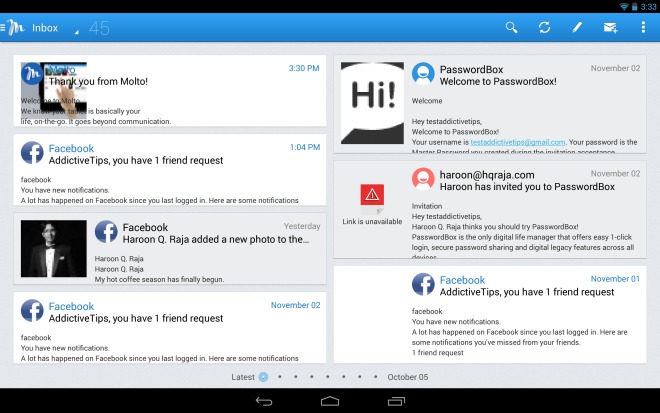Tap the Android recent apps button
This screenshot has width=660, height=413.
[396, 401]
